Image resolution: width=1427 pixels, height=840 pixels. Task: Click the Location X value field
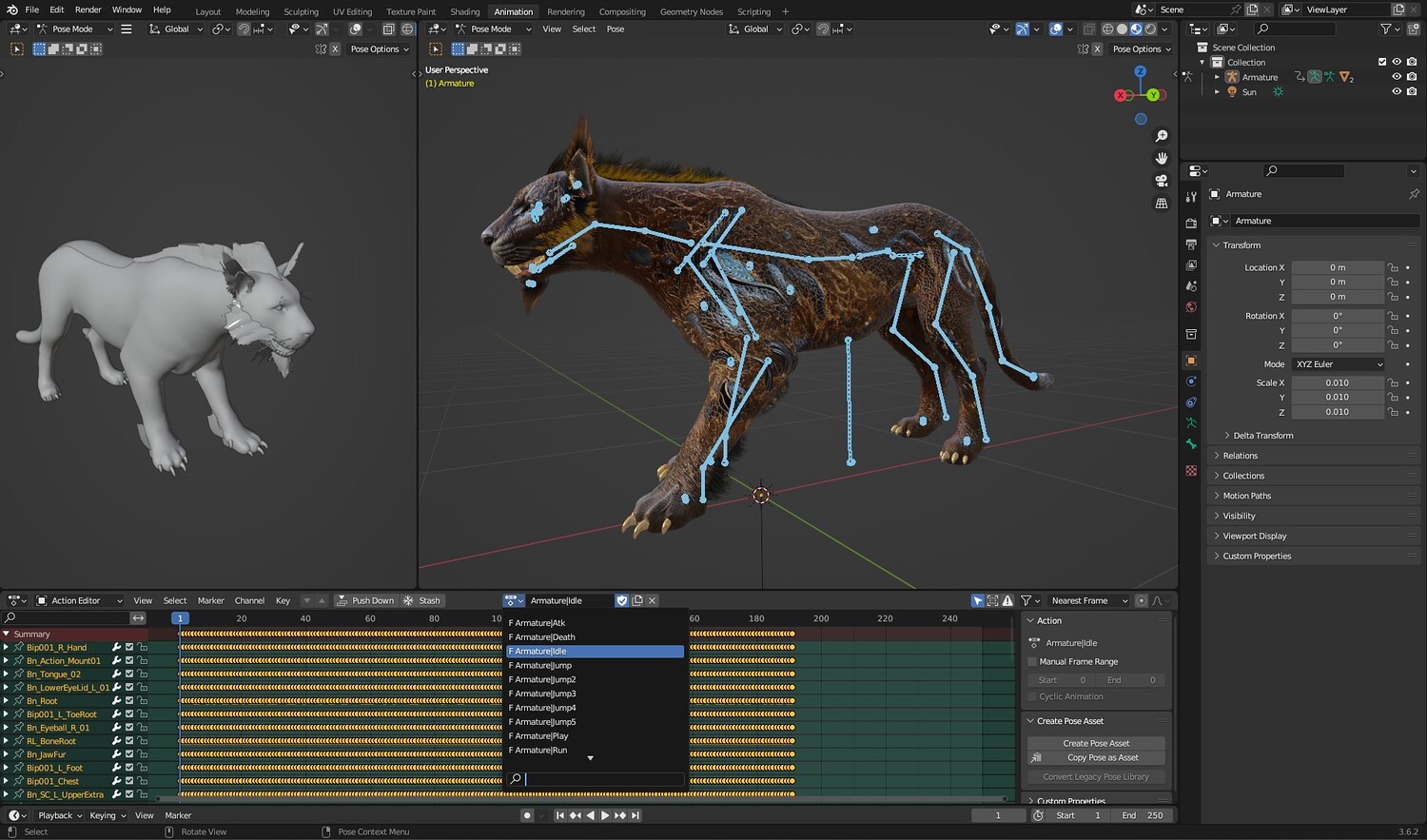click(1337, 268)
